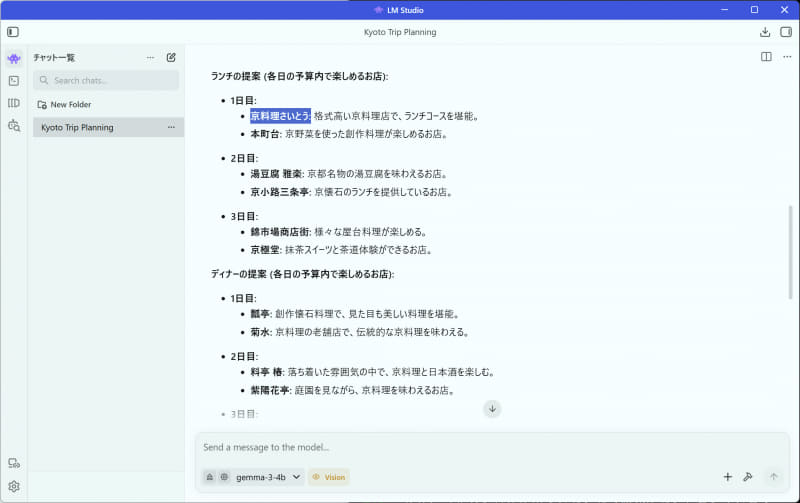The image size is (800, 503).
Task: Click the ランチの提案 heading
Action: click(299, 77)
